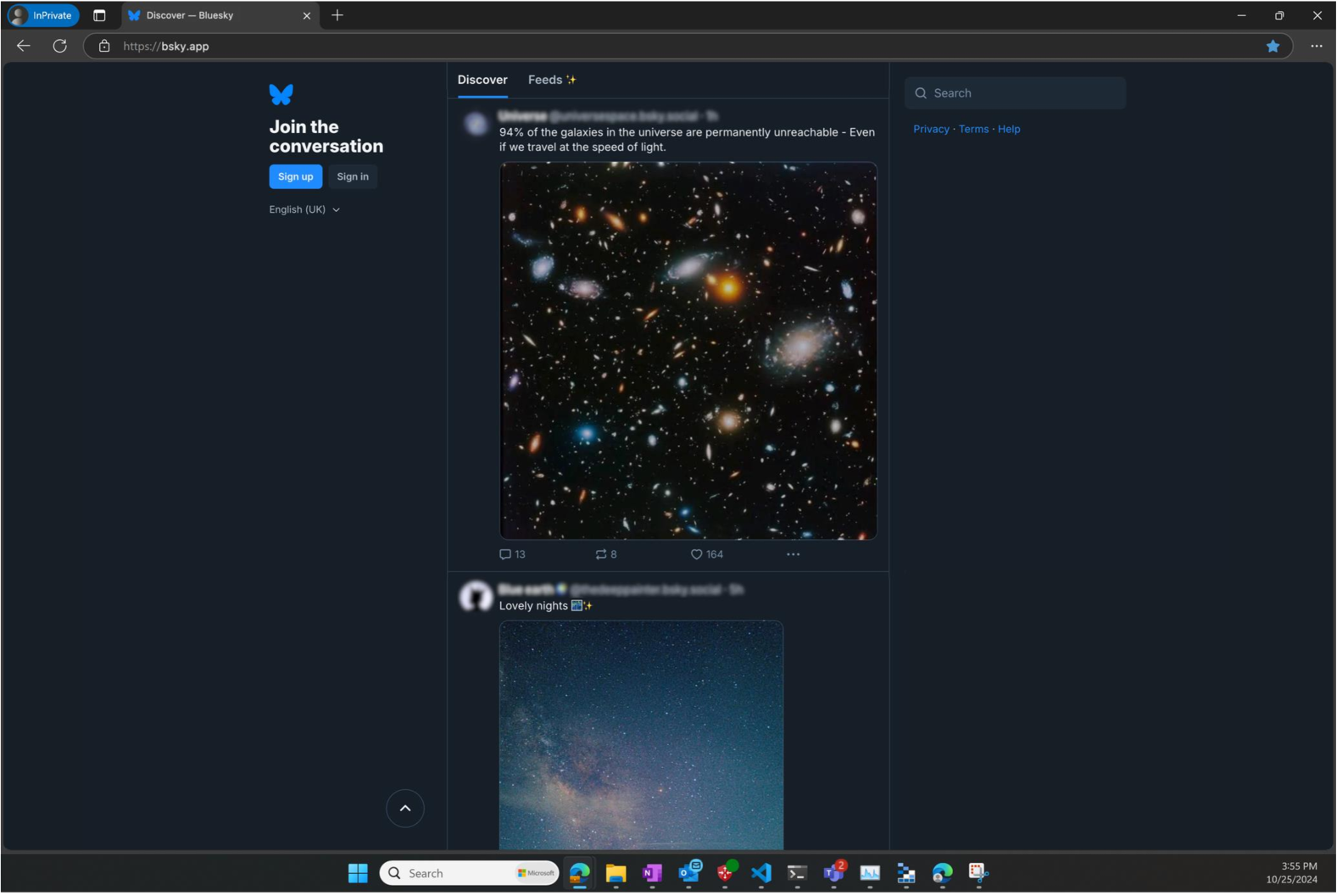The image size is (1337, 896).
Task: Open the Terms link
Action: tap(973, 129)
